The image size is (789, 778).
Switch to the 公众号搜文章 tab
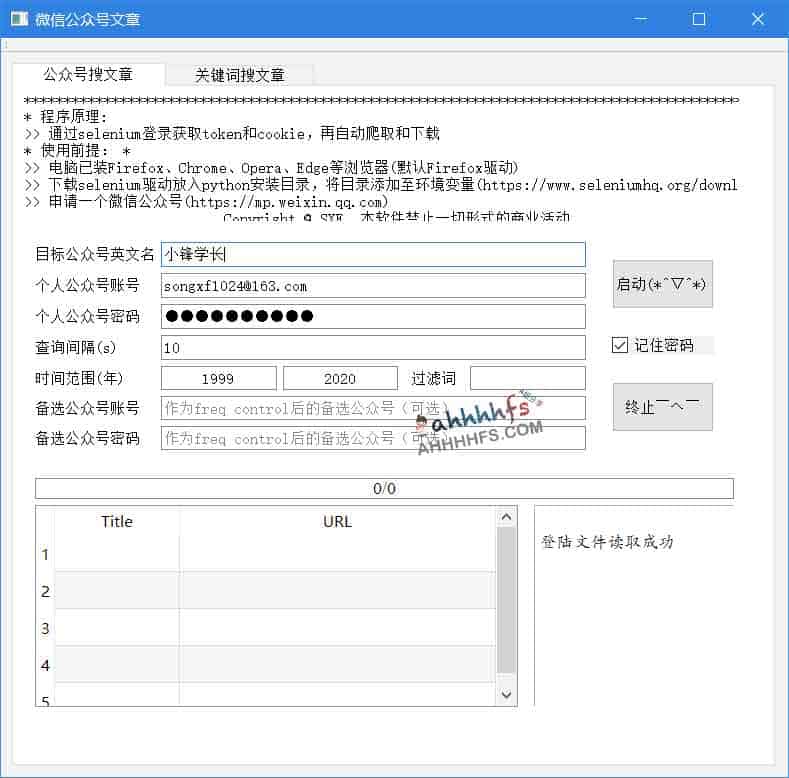point(88,75)
